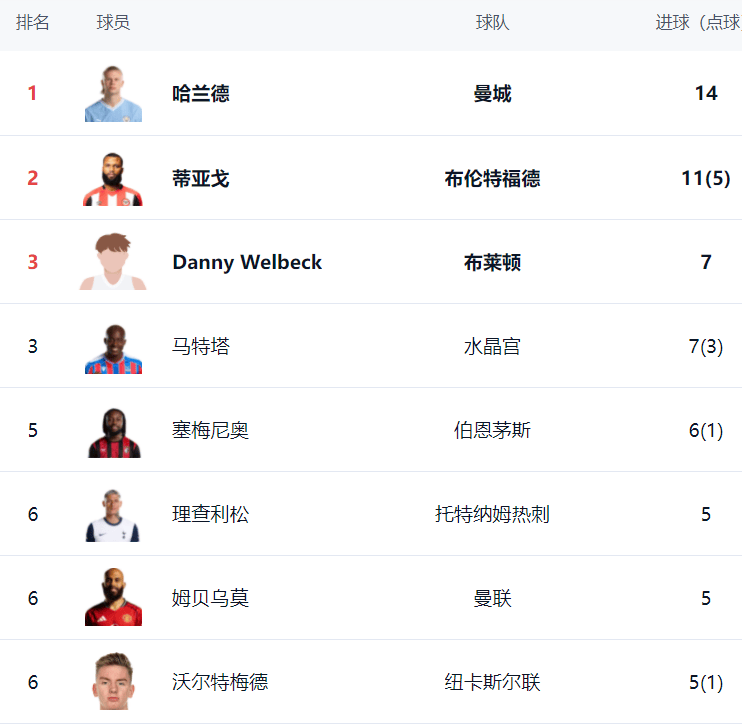Click 马特塔's player photo
Image resolution: width=742 pixels, height=724 pixels.
(x=113, y=347)
